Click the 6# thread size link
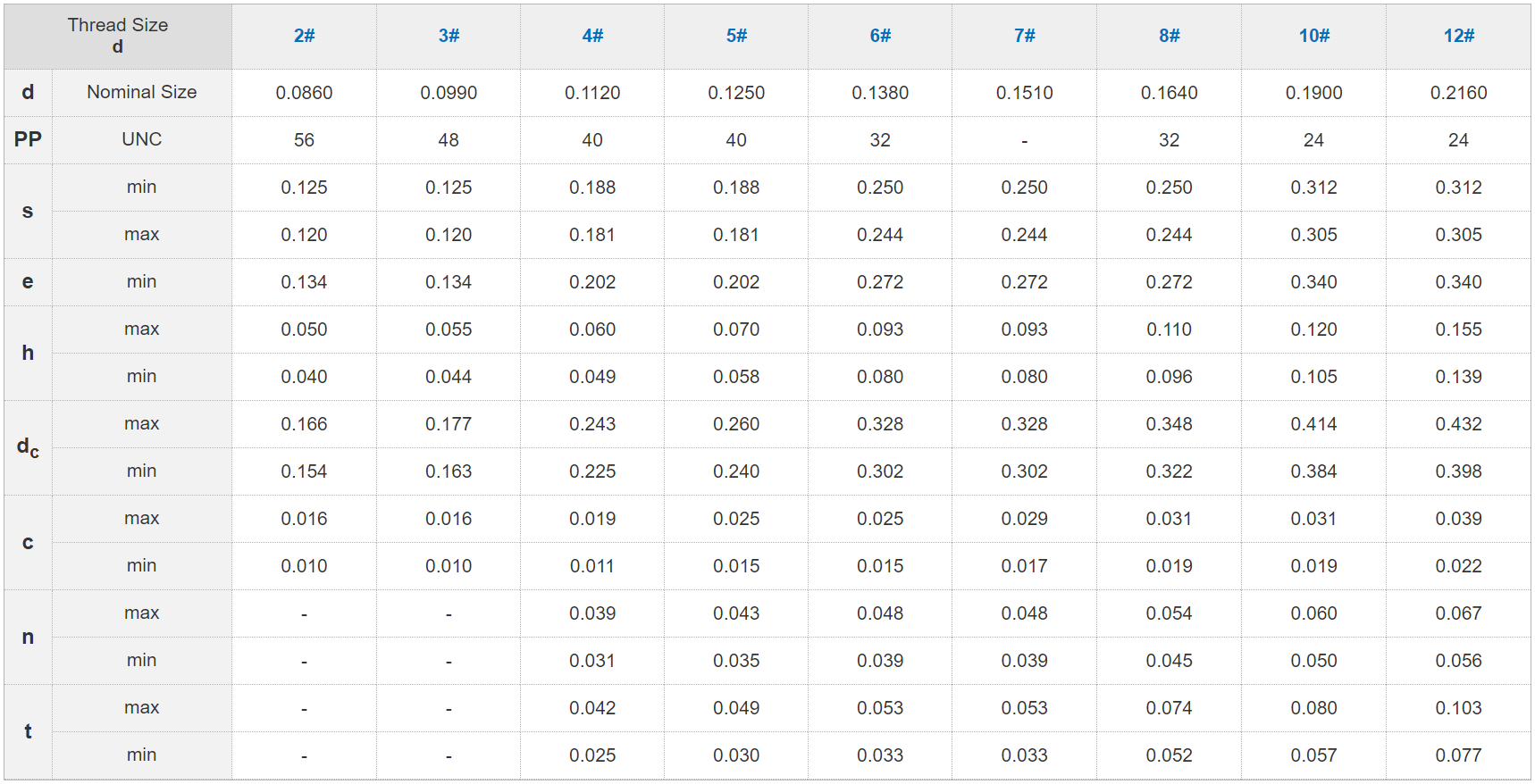This screenshot has width=1535, height=784. (880, 36)
